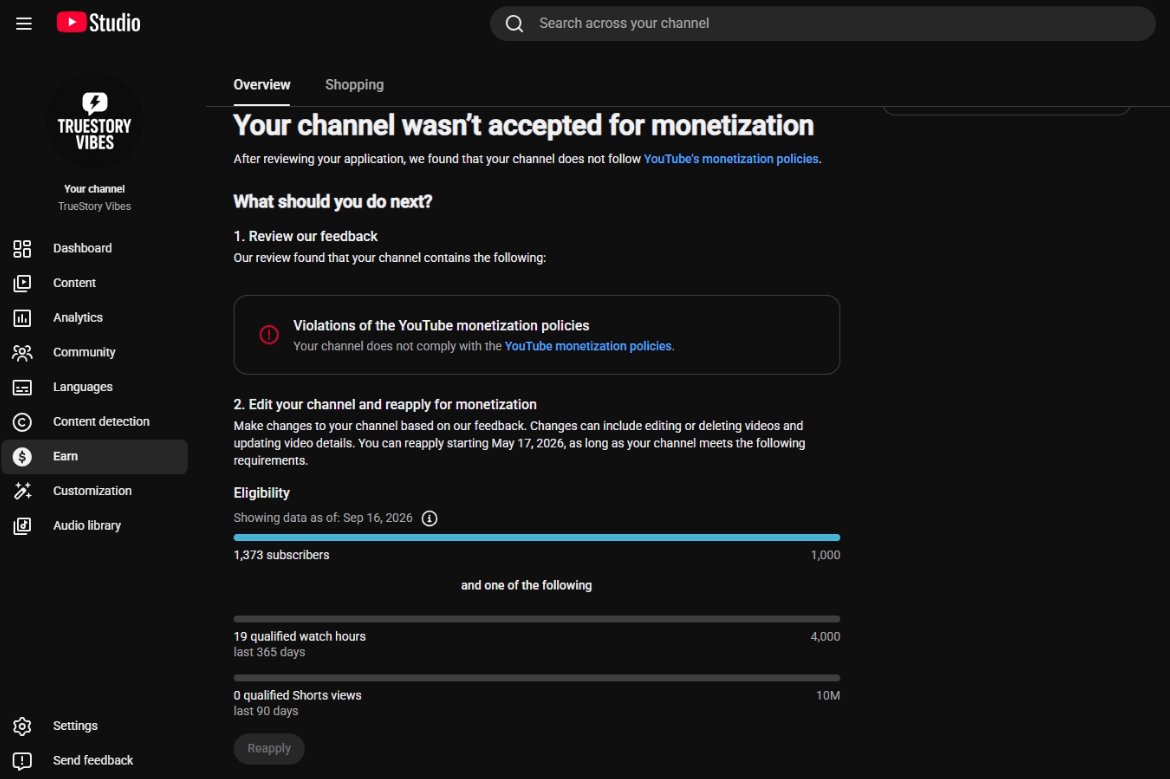The width and height of the screenshot is (1170, 779).
Task: Open Dashboard in the sidebar
Action: [x=95, y=248]
